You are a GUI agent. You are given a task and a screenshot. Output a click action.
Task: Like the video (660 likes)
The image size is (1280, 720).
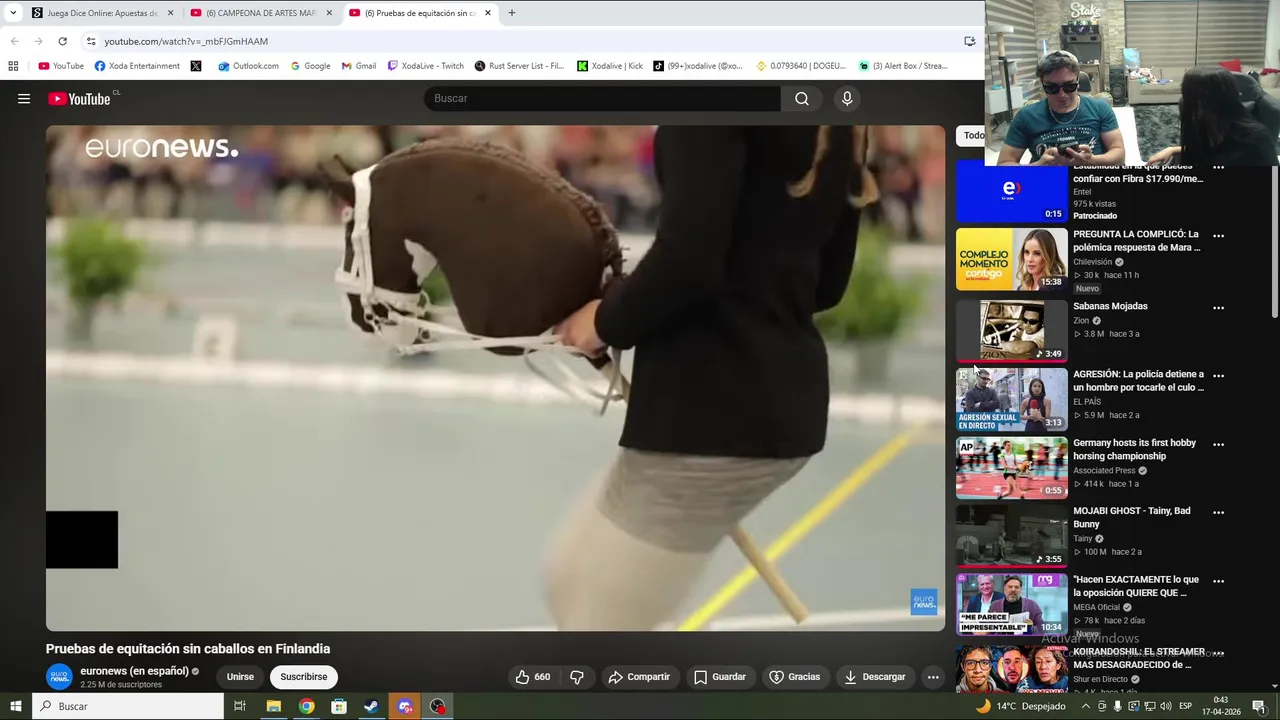point(532,677)
